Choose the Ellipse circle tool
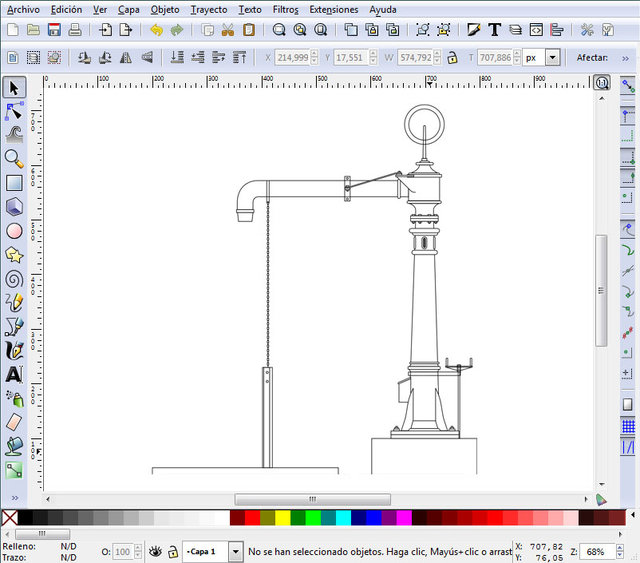This screenshot has height=563, width=640. (14, 231)
